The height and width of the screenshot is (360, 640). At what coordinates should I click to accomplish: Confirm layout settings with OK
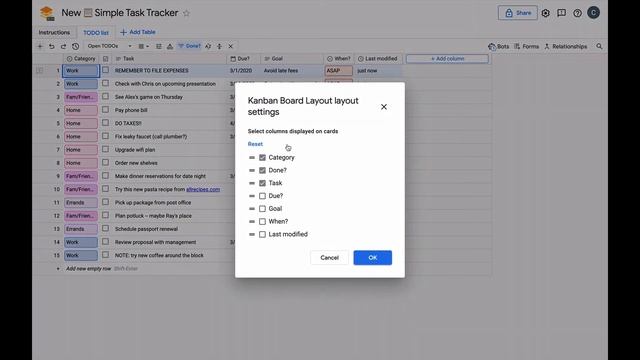tap(373, 258)
